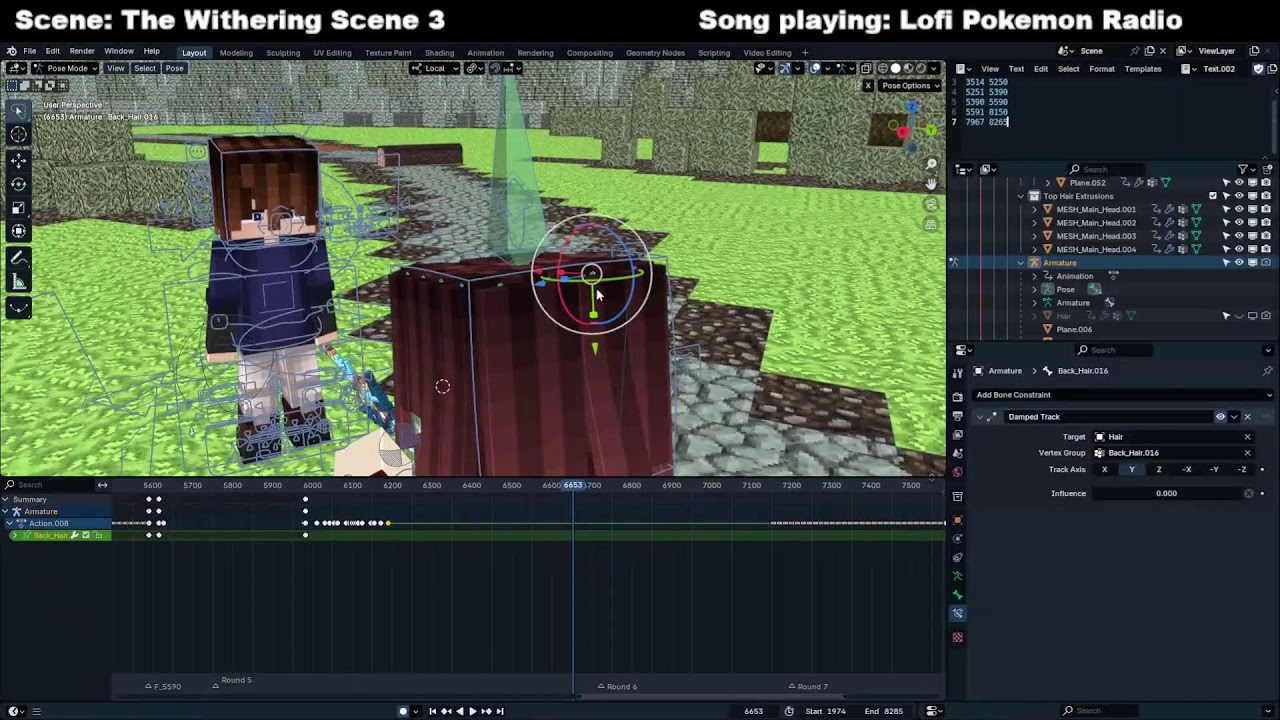Click the zoom magnifier icon in viewport
Screen dimensions: 1280x720
click(931, 164)
